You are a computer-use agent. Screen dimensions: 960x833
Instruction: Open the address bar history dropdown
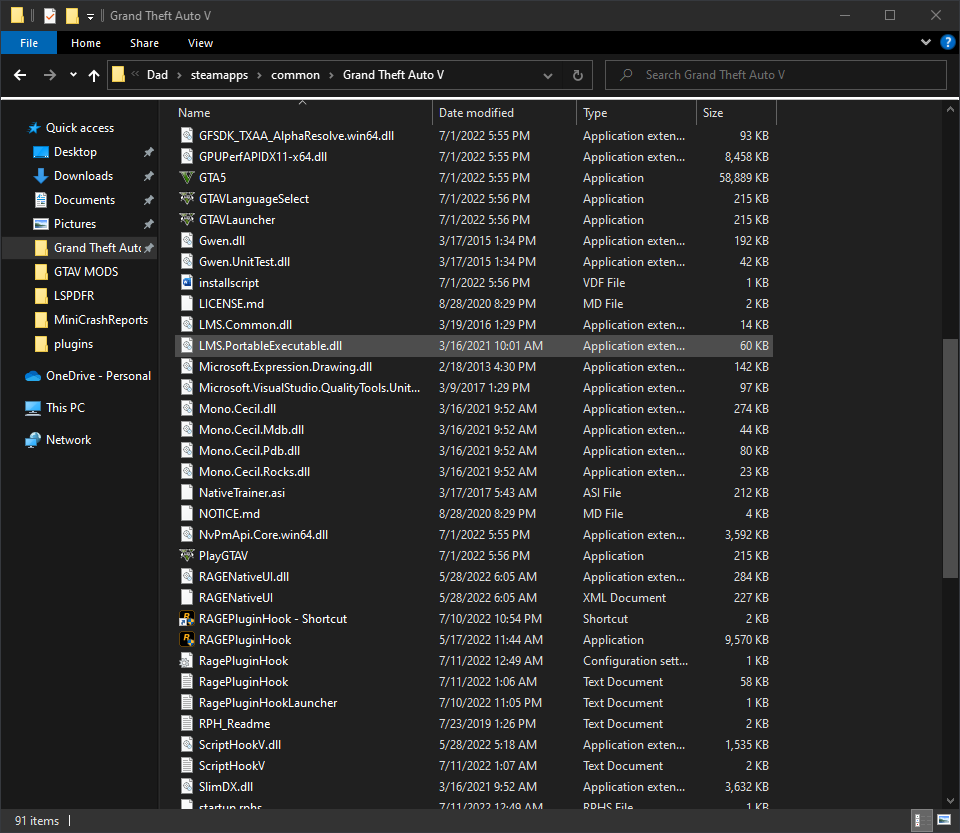[547, 75]
